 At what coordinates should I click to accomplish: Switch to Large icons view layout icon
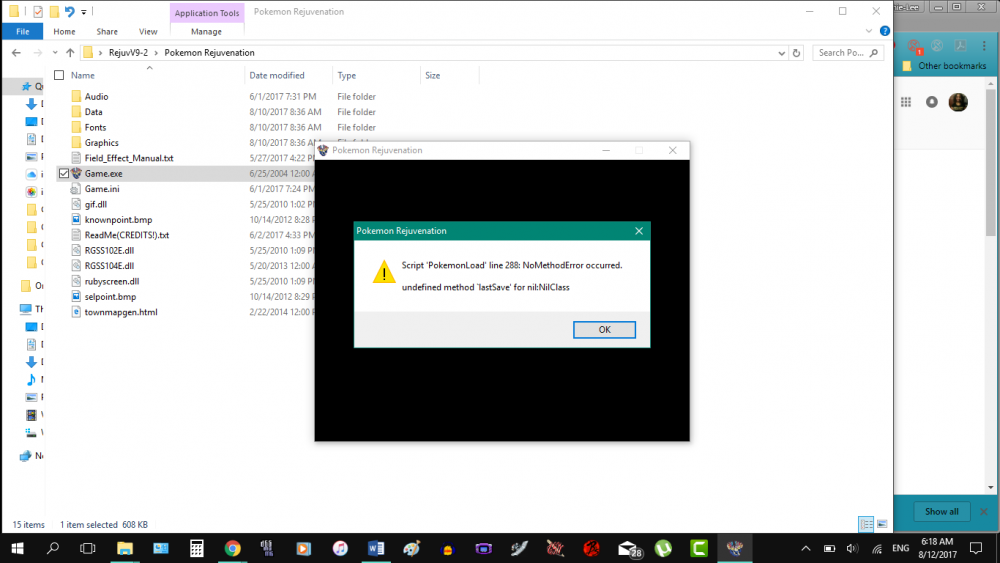[x=882, y=524]
